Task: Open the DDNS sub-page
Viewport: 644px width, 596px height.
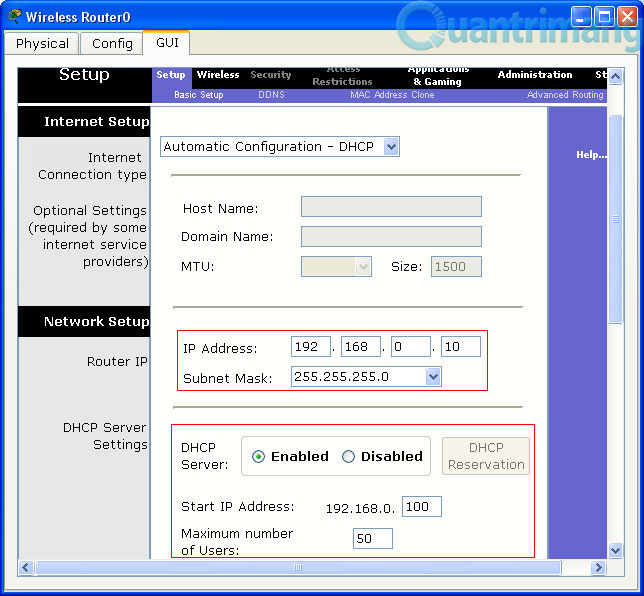Action: tap(271, 95)
